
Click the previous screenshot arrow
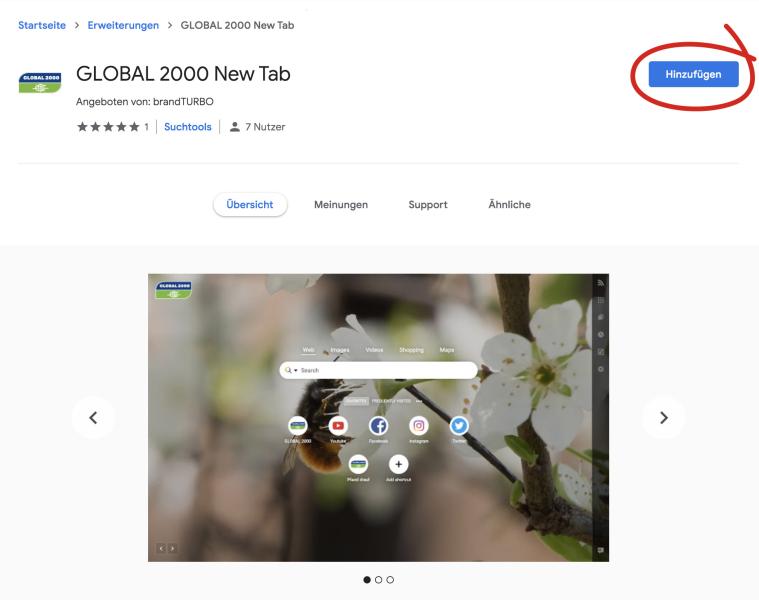93,417
